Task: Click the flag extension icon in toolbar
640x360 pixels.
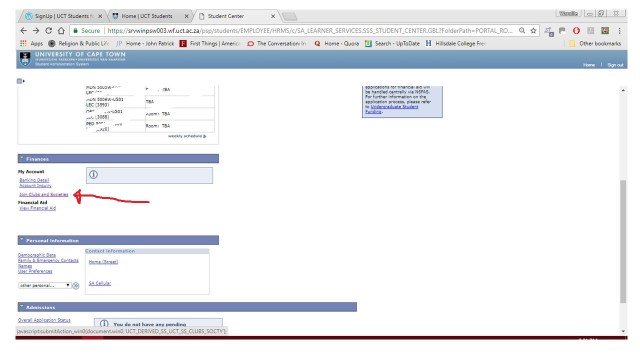Action: pos(562,31)
